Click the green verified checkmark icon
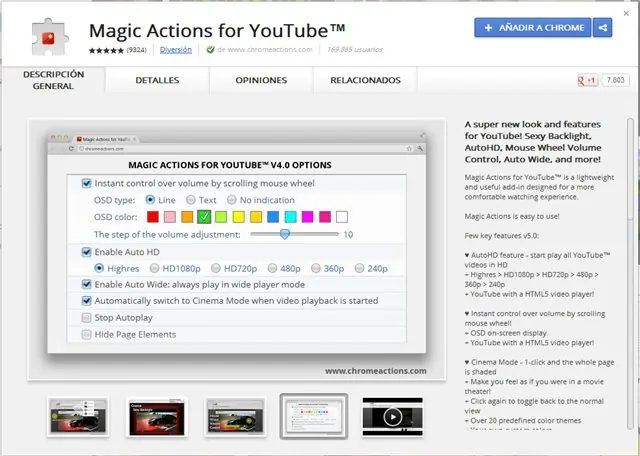Image resolution: width=640 pixels, height=456 pixels. coord(210,50)
